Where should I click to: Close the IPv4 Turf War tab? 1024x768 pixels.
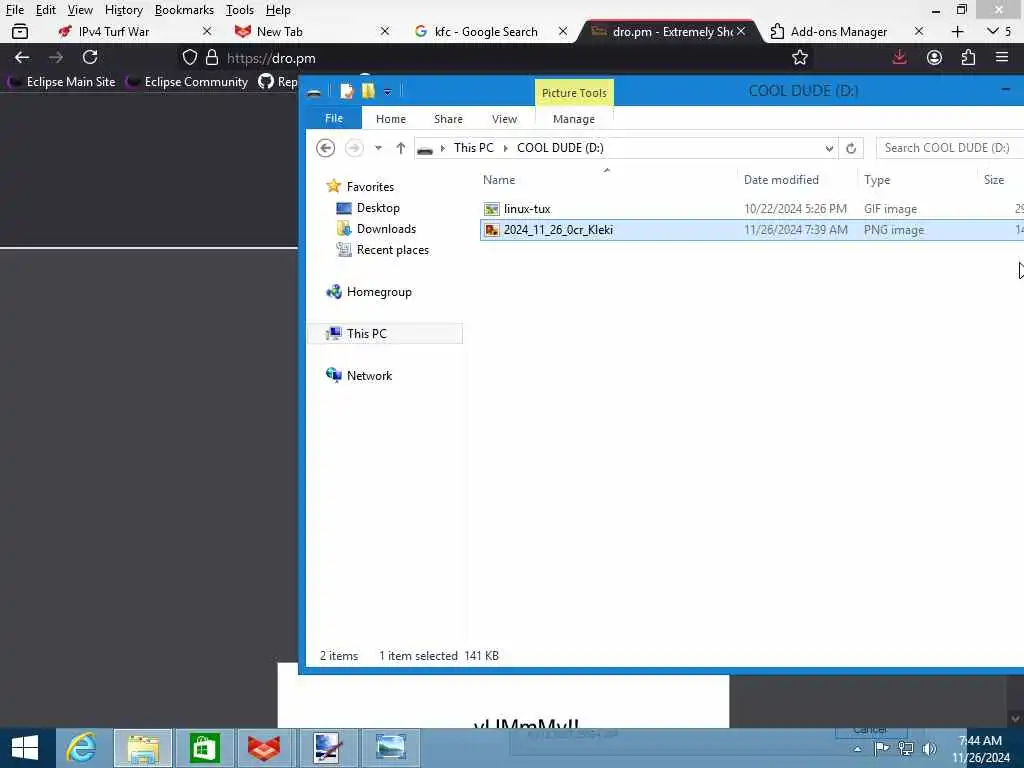point(206,31)
